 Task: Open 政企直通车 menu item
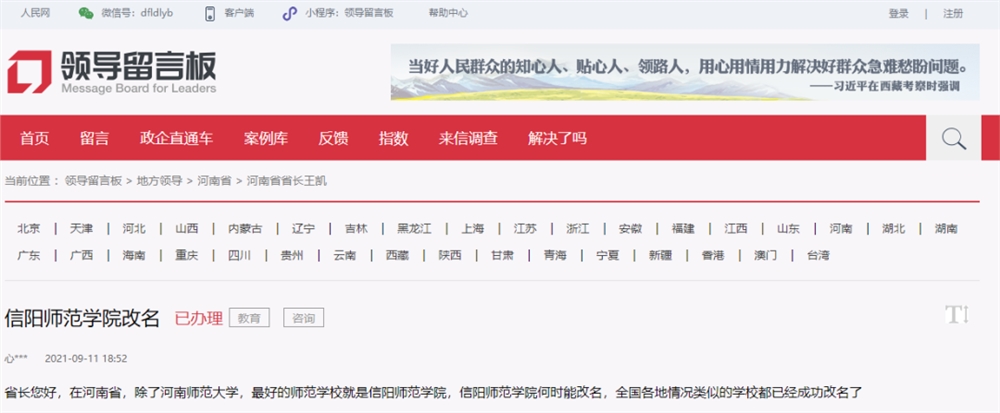(177, 138)
